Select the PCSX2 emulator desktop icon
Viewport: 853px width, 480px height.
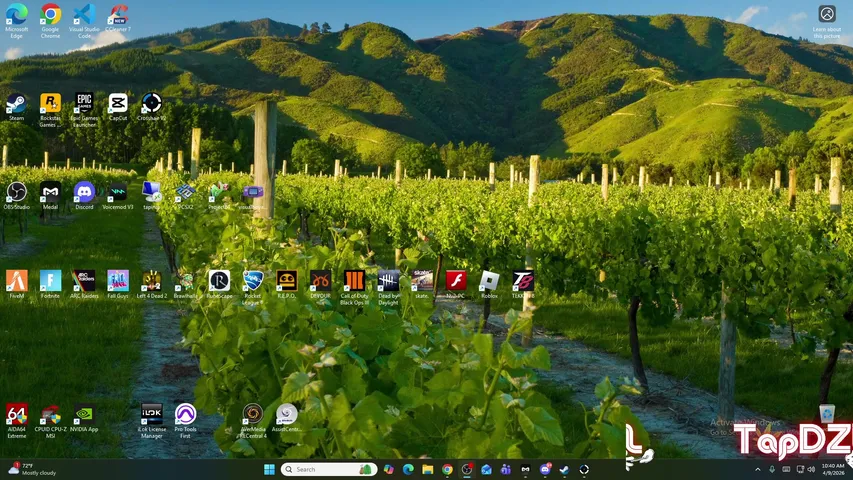186,195
